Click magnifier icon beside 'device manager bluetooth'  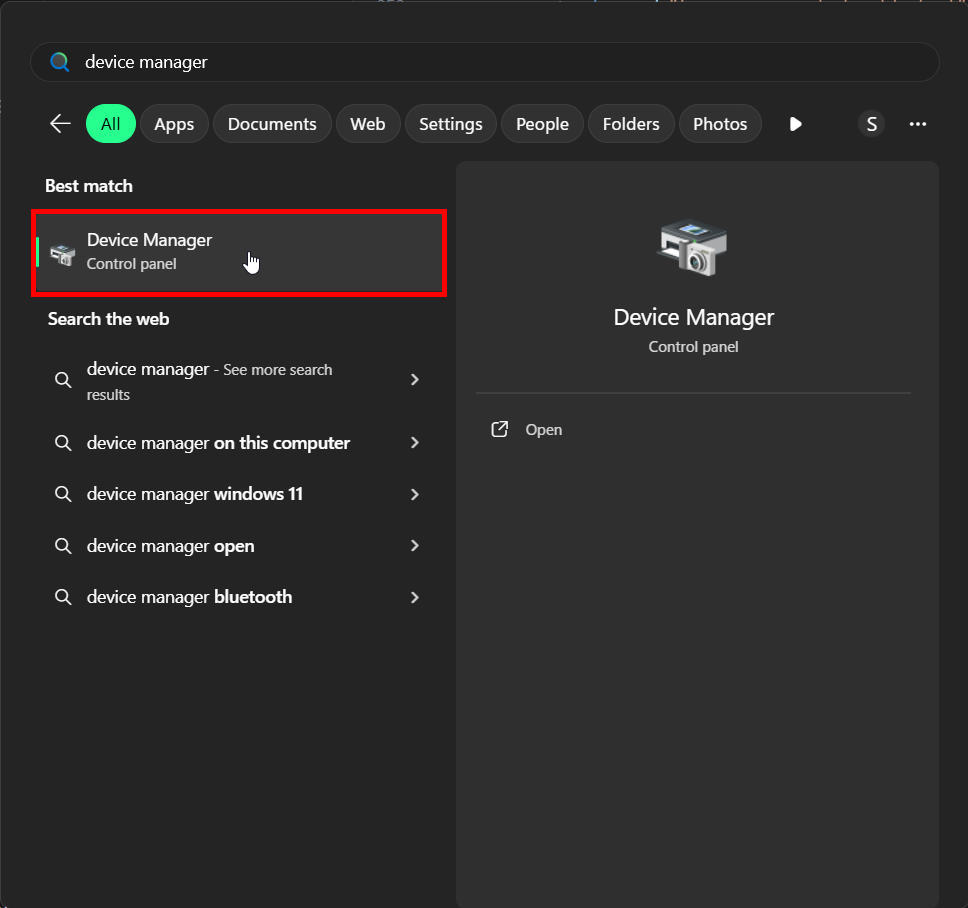point(63,597)
